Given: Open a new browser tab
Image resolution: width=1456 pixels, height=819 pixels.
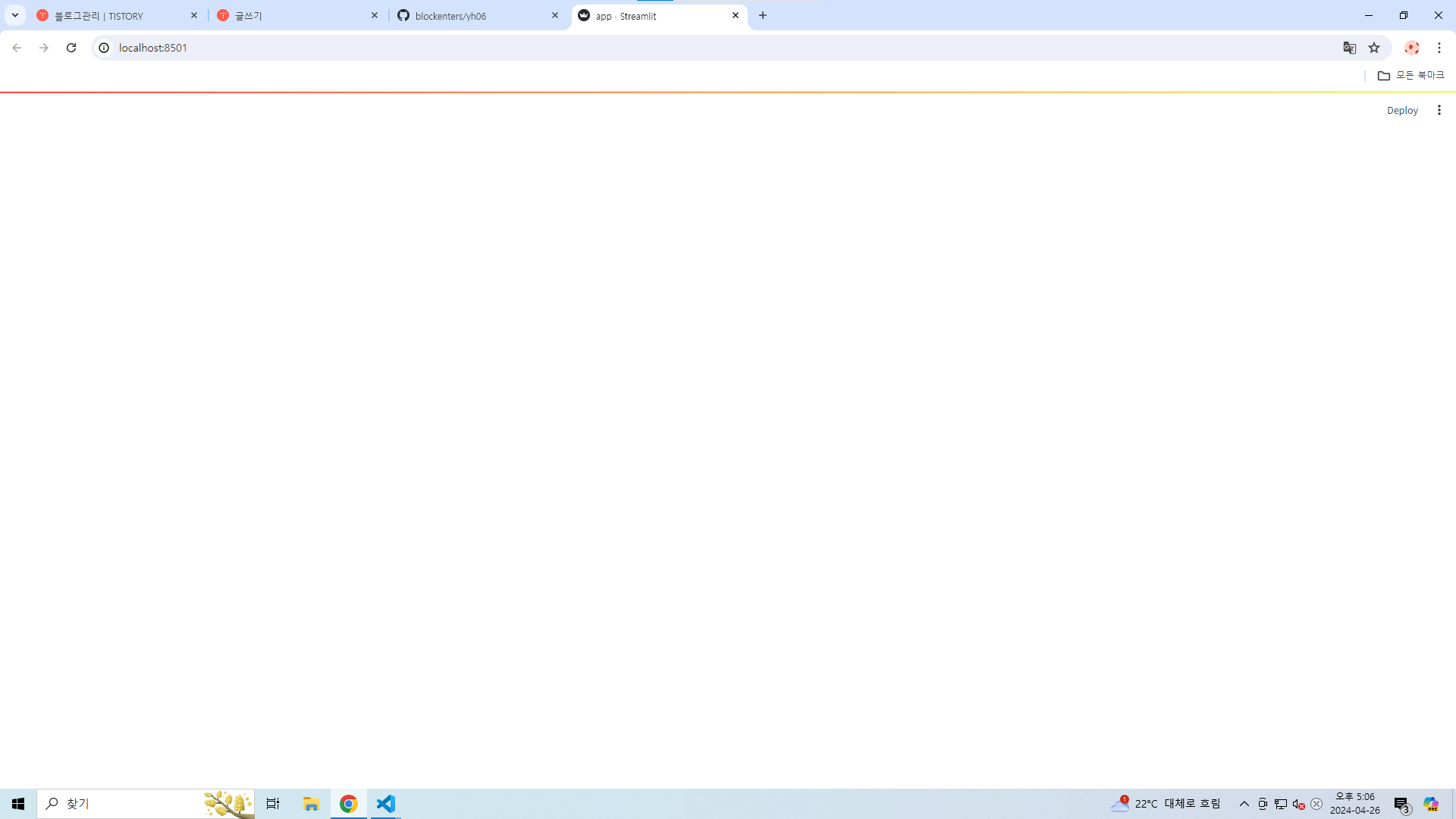Looking at the screenshot, I should tap(763, 15).
